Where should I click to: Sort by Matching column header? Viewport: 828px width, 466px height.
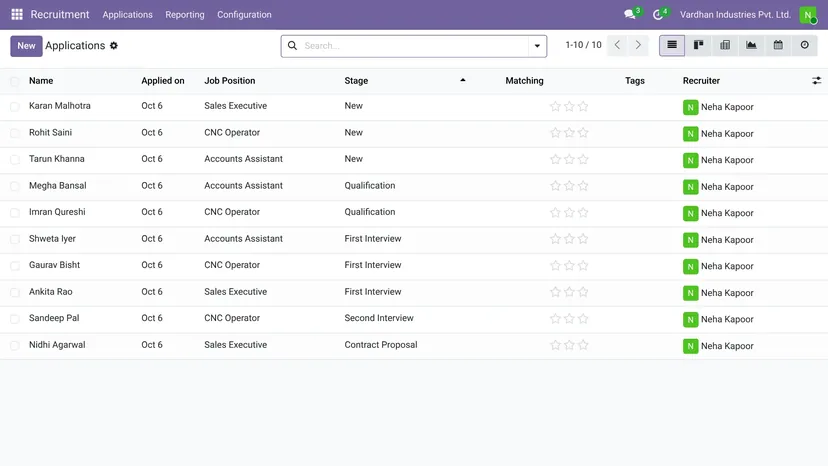point(524,81)
